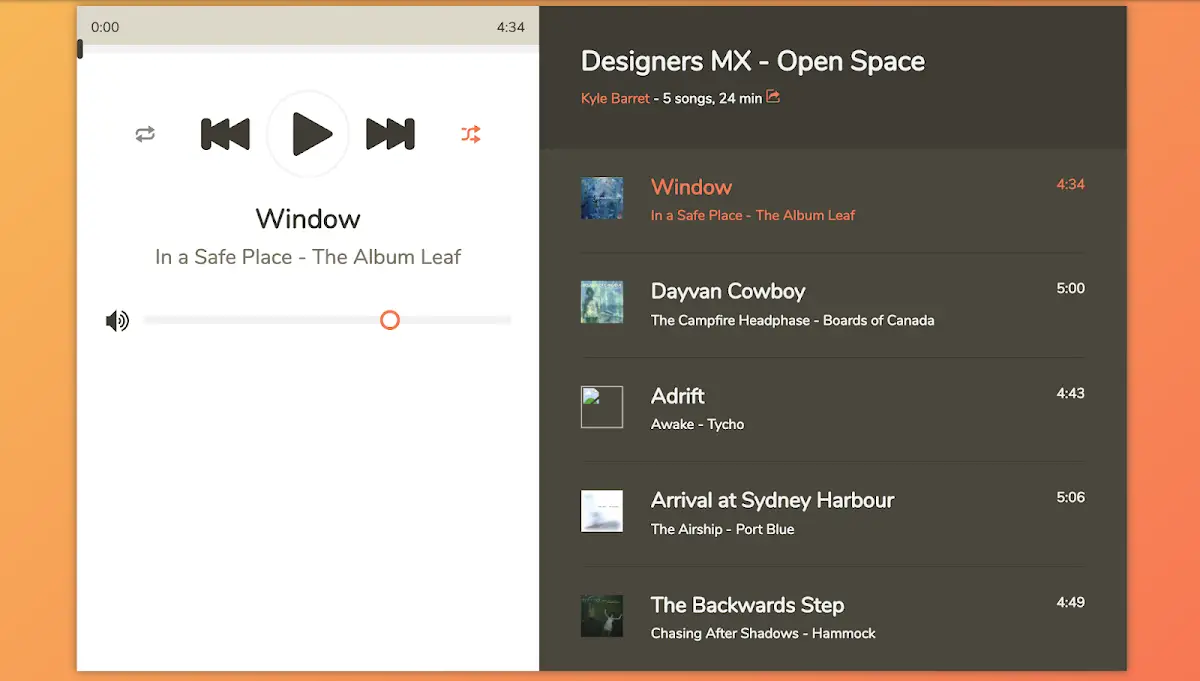Skip to the previous track
Screen dimensions: 1200x681
[225, 134]
